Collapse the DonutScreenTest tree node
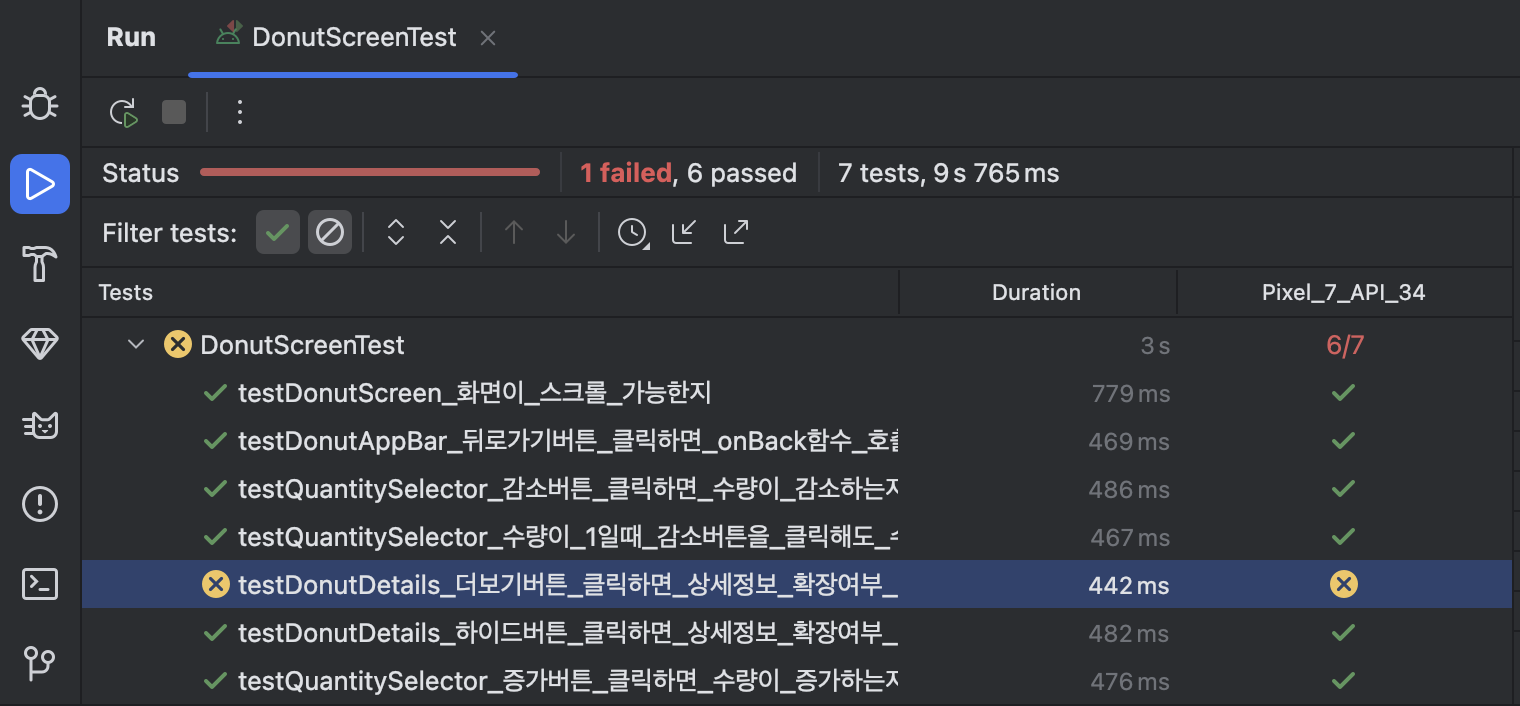 [x=136, y=345]
